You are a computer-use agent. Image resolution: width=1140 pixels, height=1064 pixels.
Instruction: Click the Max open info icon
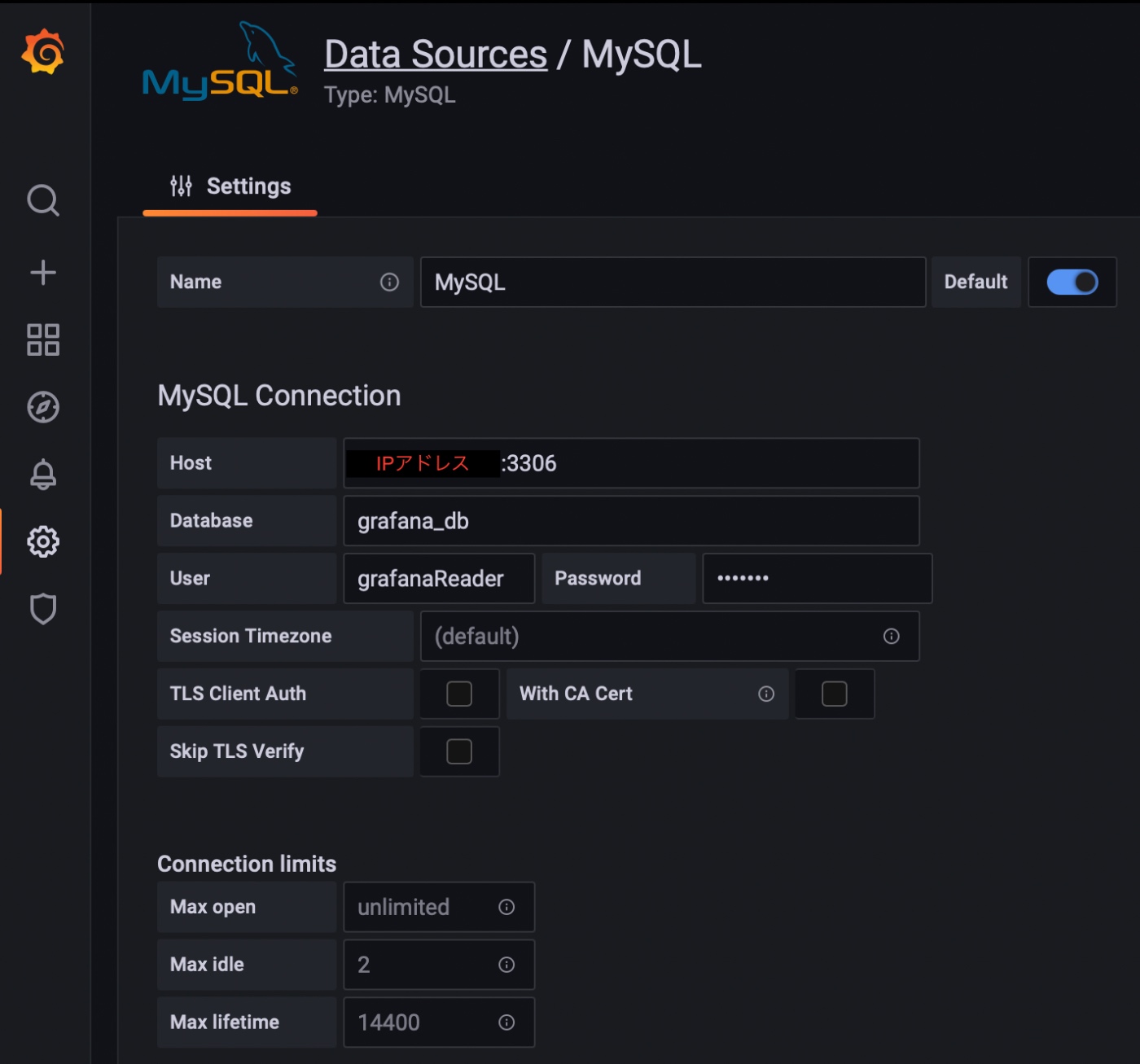(x=506, y=907)
